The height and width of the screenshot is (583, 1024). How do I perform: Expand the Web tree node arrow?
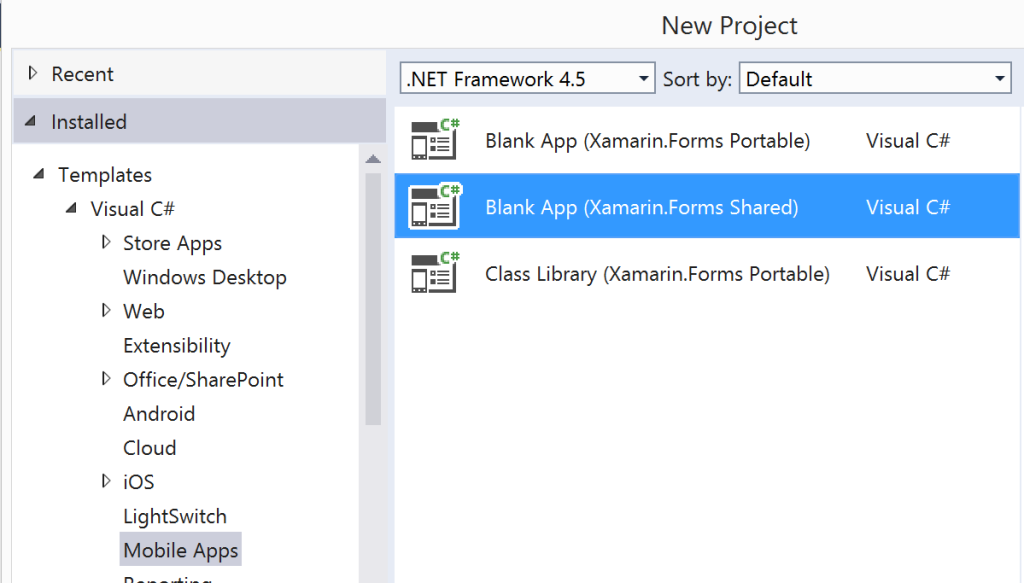point(106,310)
